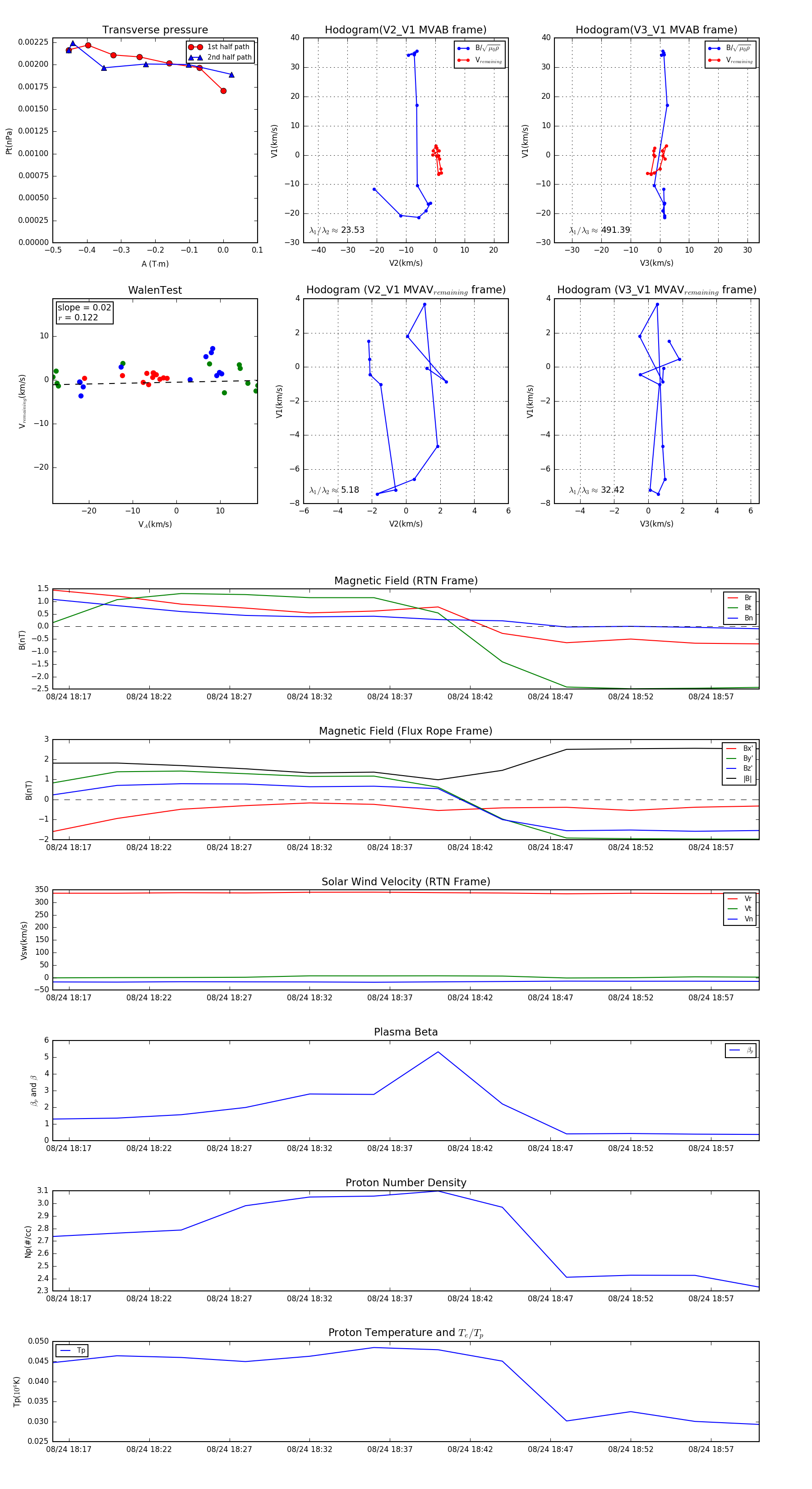Click the Bz' legend entry
This screenshot has width=812, height=1489.
tap(739, 768)
